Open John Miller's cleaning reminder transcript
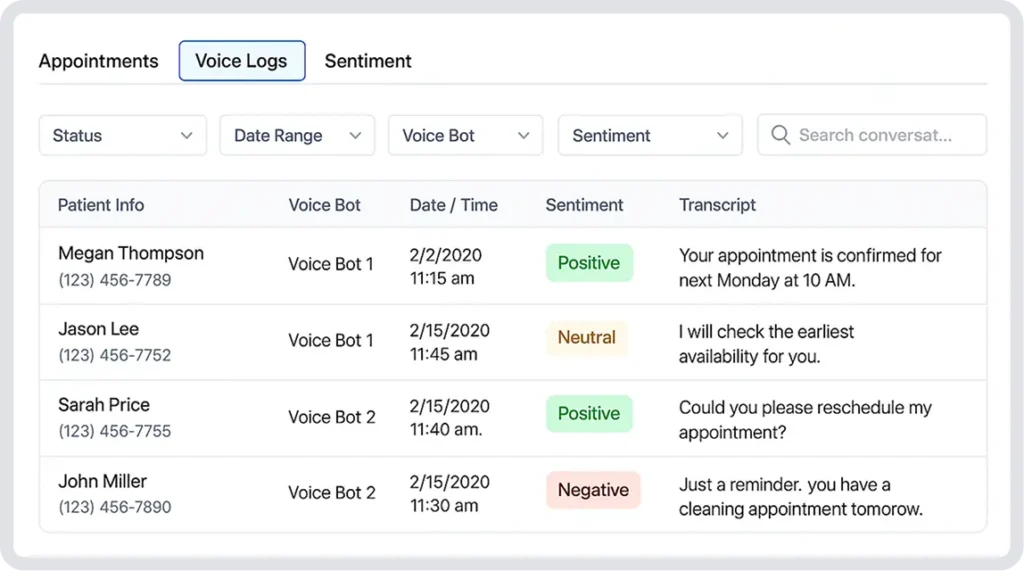Viewport: 1024px width, 571px height. 799,497
